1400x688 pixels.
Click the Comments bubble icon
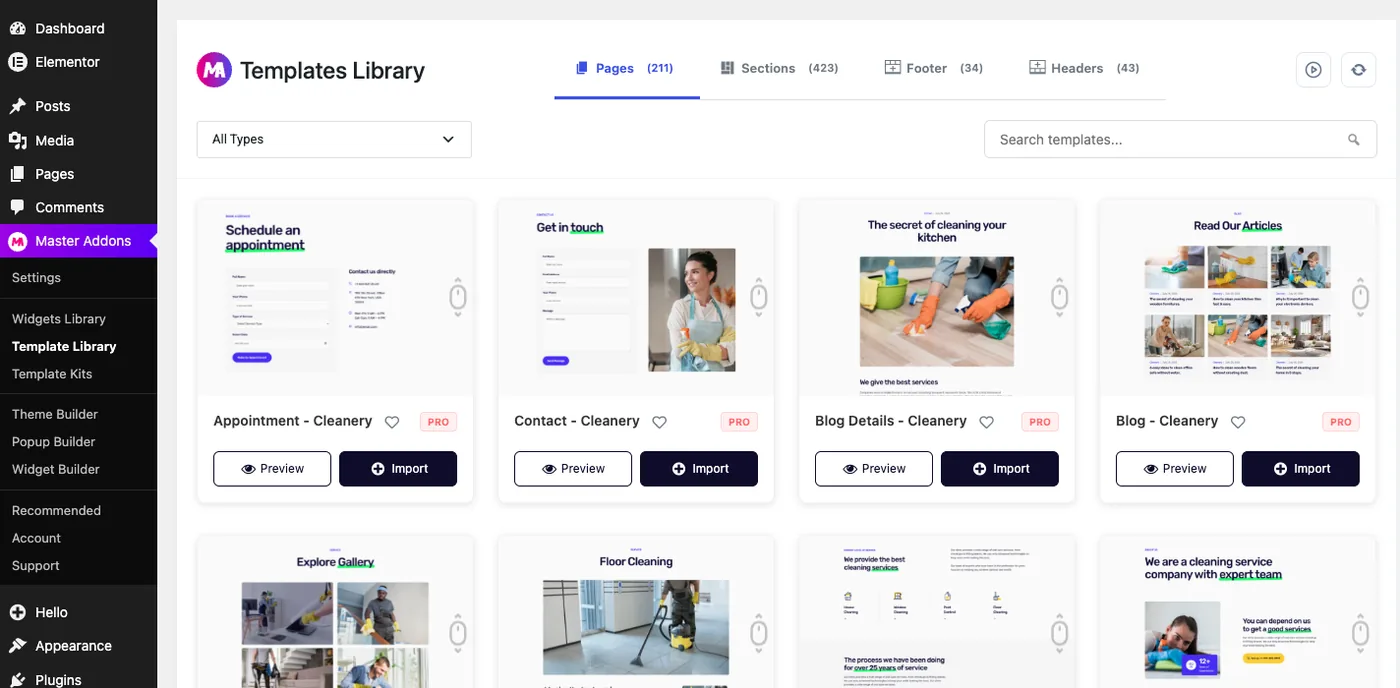point(17,207)
